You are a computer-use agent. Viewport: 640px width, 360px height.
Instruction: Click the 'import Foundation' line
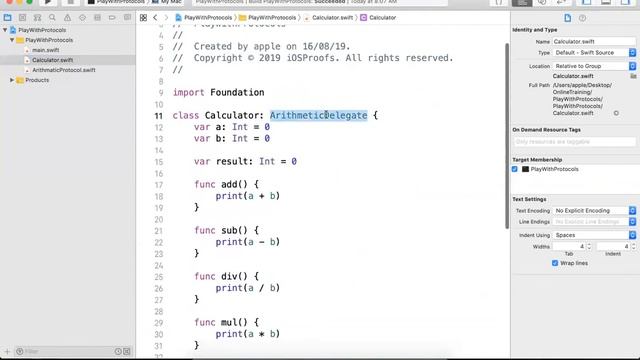(218, 93)
